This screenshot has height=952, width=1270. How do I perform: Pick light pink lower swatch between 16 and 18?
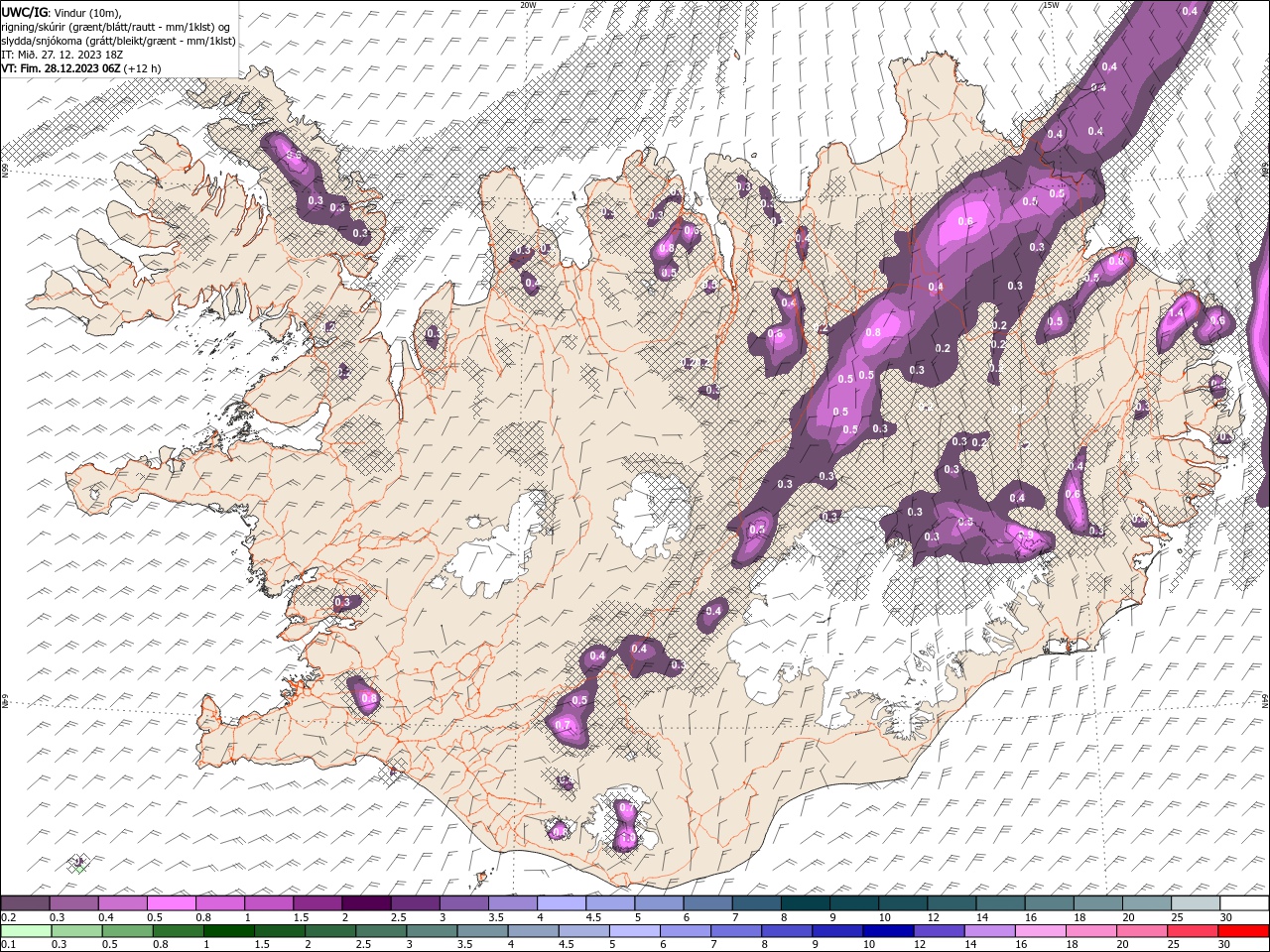tap(1041, 930)
